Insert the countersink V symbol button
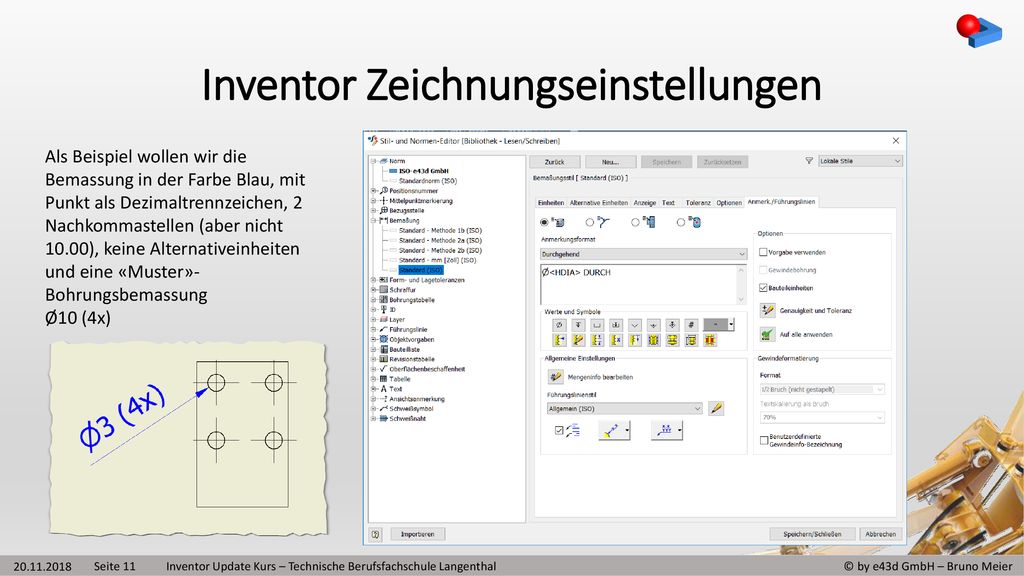 635,325
